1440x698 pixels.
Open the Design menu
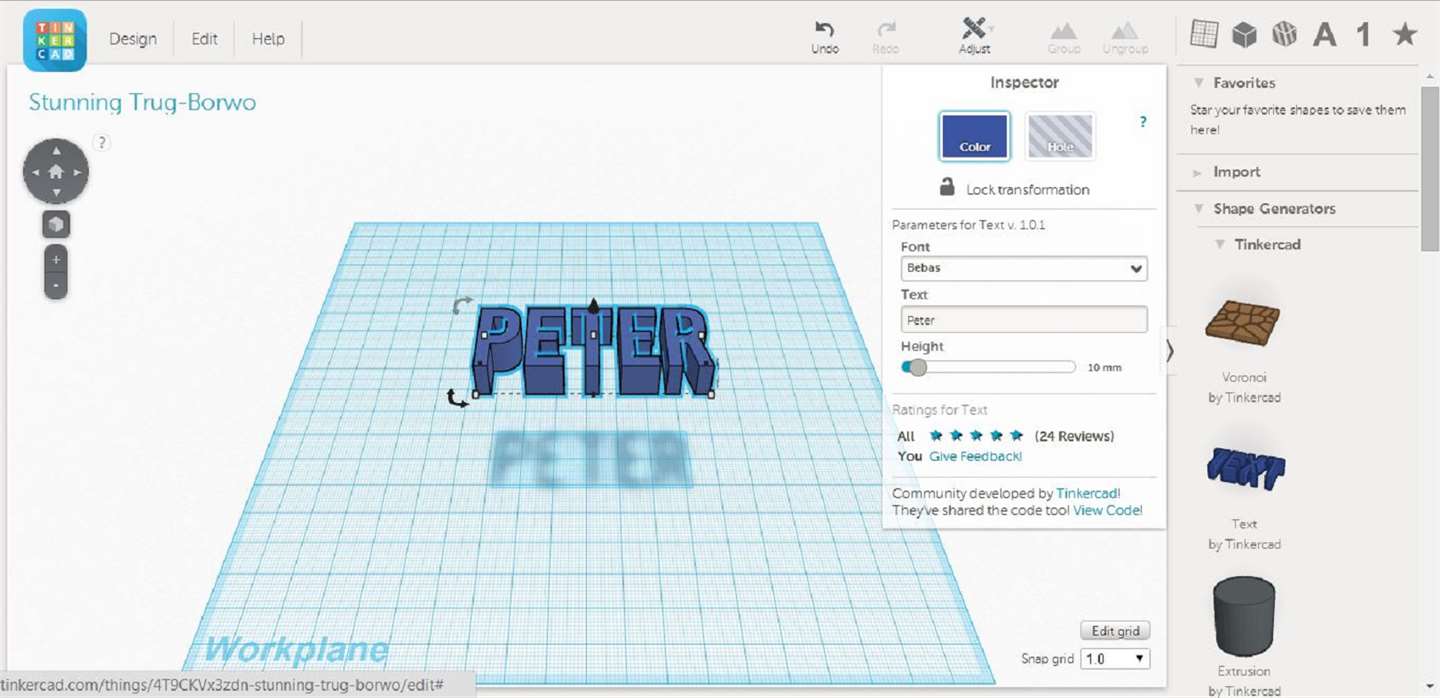[133, 39]
